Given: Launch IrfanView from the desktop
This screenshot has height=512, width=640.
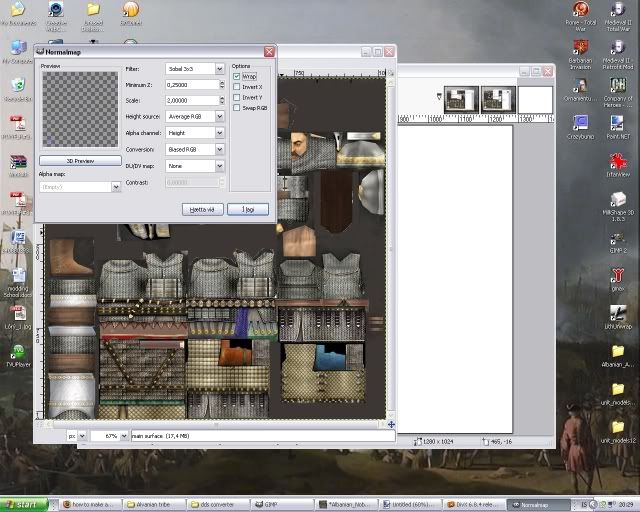Looking at the screenshot, I should 618,163.
